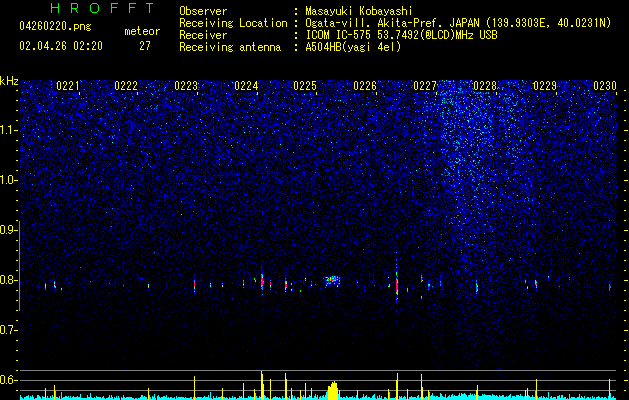This screenshot has height=400, width=629.
Task: Click the Receiving Location label
Action: [x=233, y=23]
